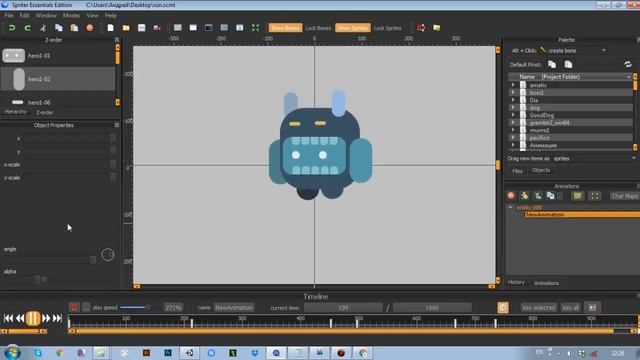Expand the munro1 folder
The height and width of the screenshot is (360, 640).
(x=513, y=130)
